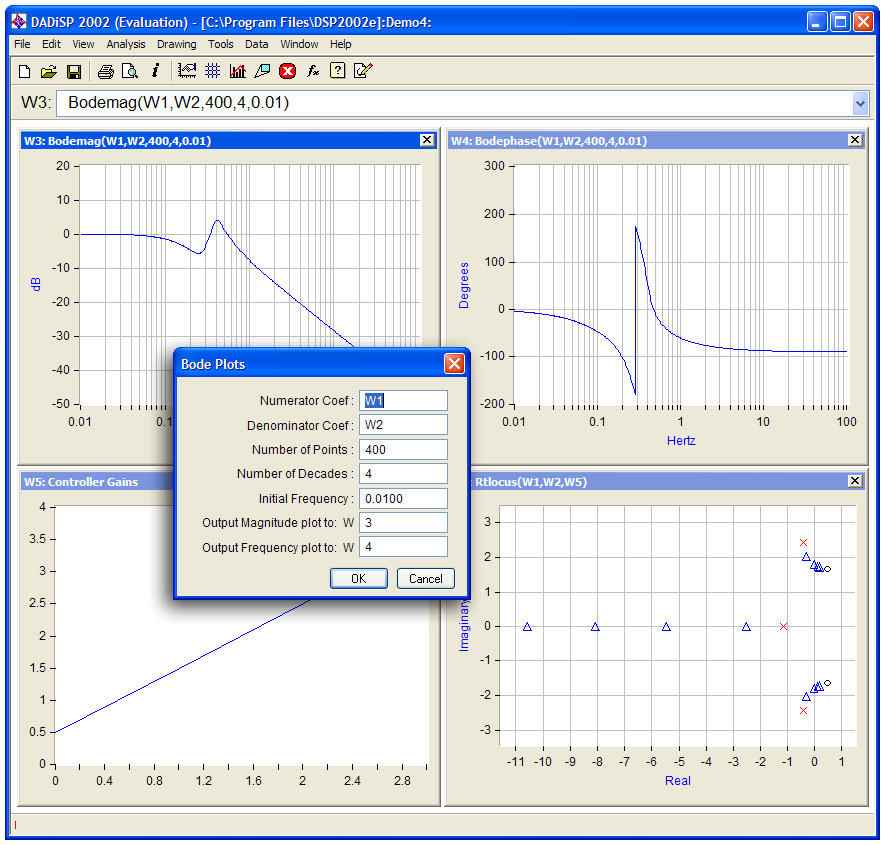Screen dimensions: 885x845
Task: Click the W3 formula entry field
Action: pyautogui.click(x=454, y=103)
